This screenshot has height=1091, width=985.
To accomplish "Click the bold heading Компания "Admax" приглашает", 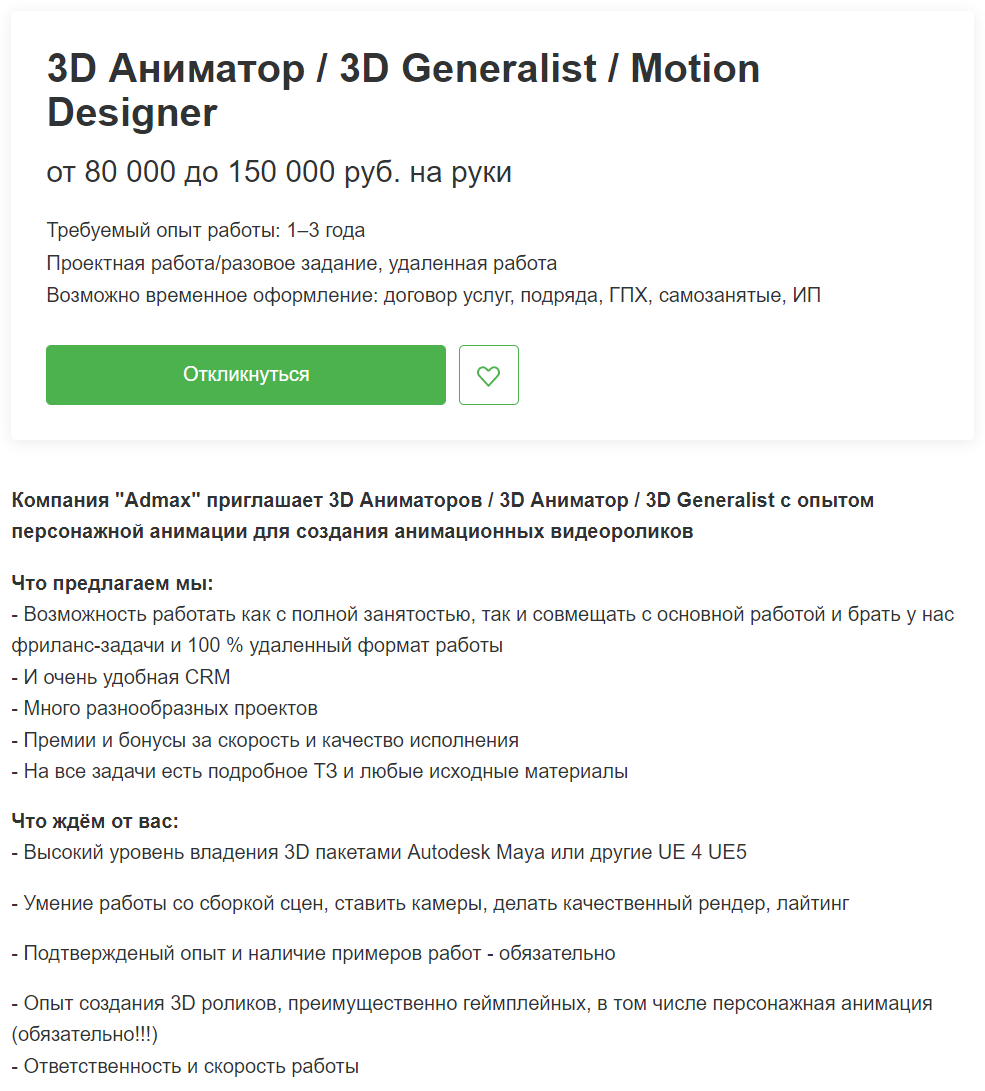I will (441, 500).
